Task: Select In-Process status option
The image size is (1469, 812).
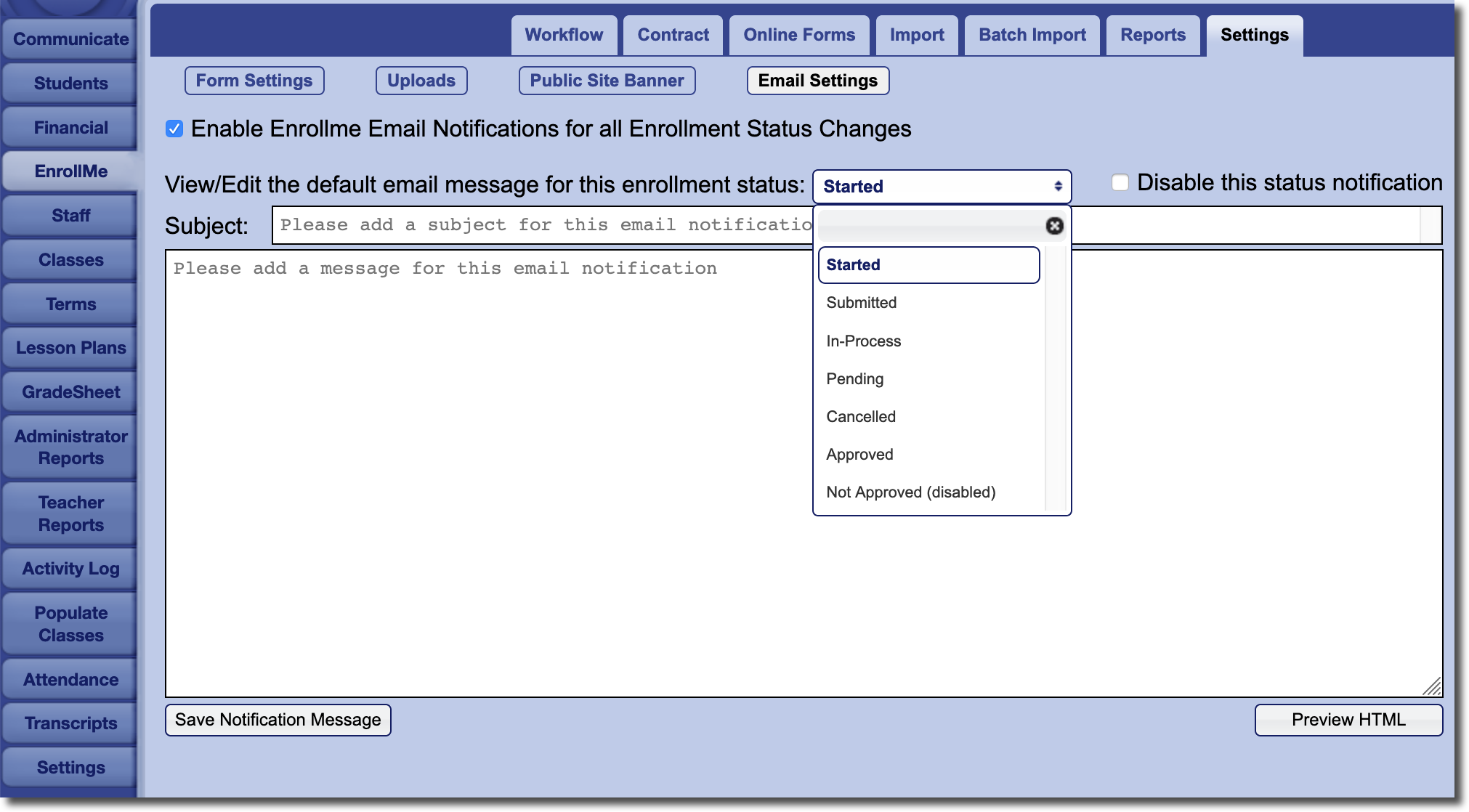Action: 863,341
